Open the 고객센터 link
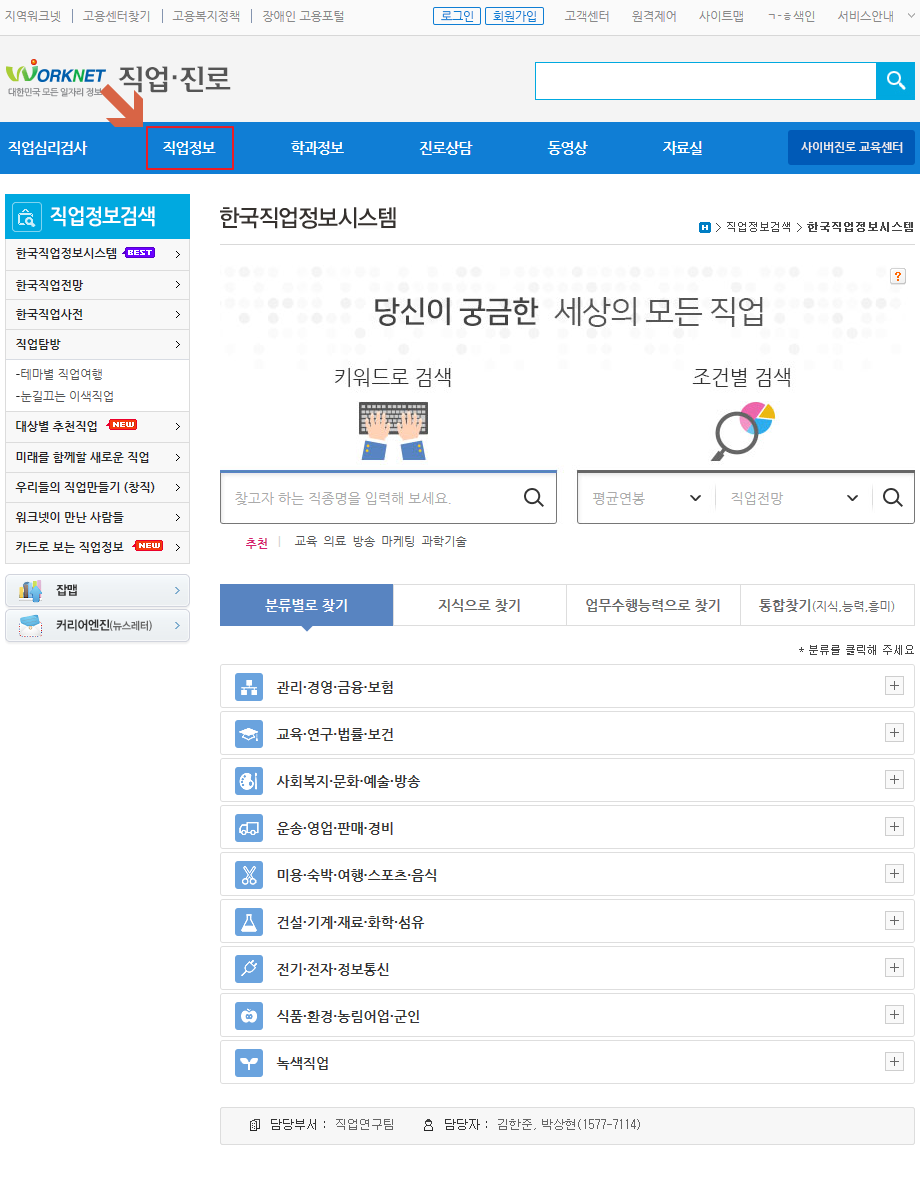920x1189 pixels. [x=587, y=16]
